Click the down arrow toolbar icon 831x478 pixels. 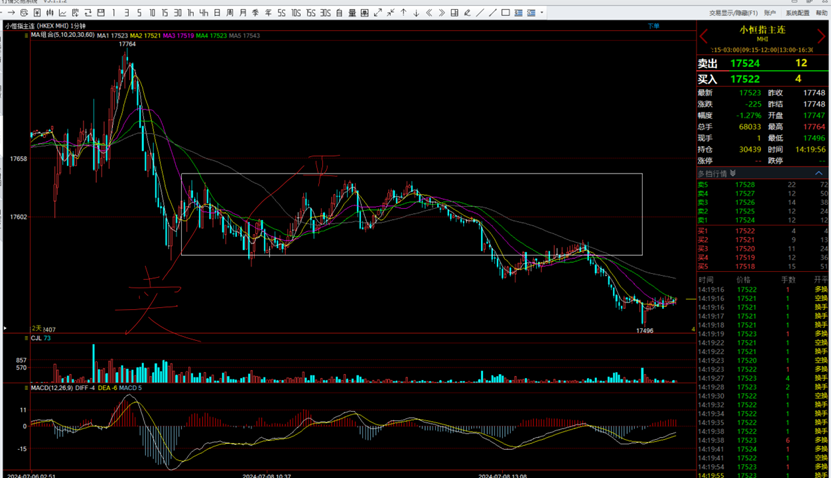click(416, 13)
